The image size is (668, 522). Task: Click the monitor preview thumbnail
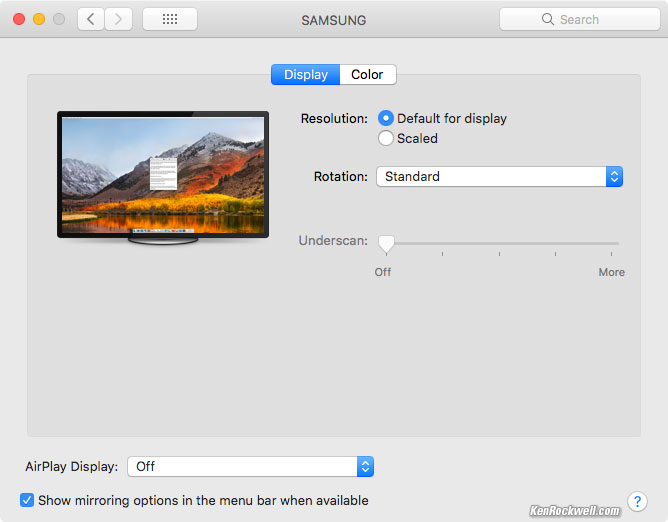tap(163, 173)
